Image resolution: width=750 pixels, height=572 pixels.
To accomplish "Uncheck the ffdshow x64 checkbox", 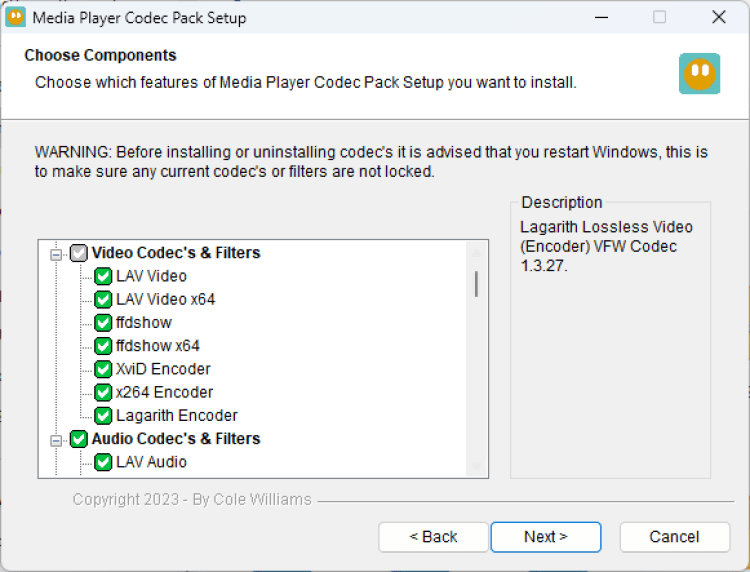I will click(x=103, y=346).
